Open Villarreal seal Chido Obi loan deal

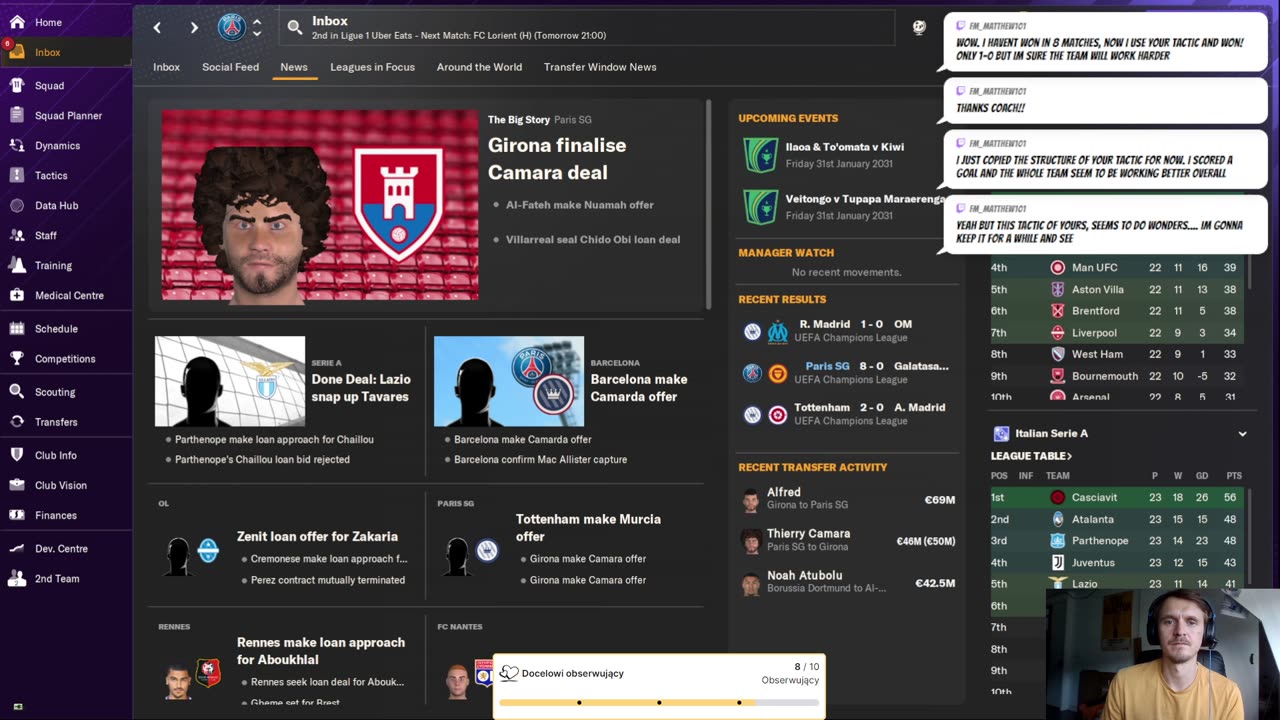(593, 240)
